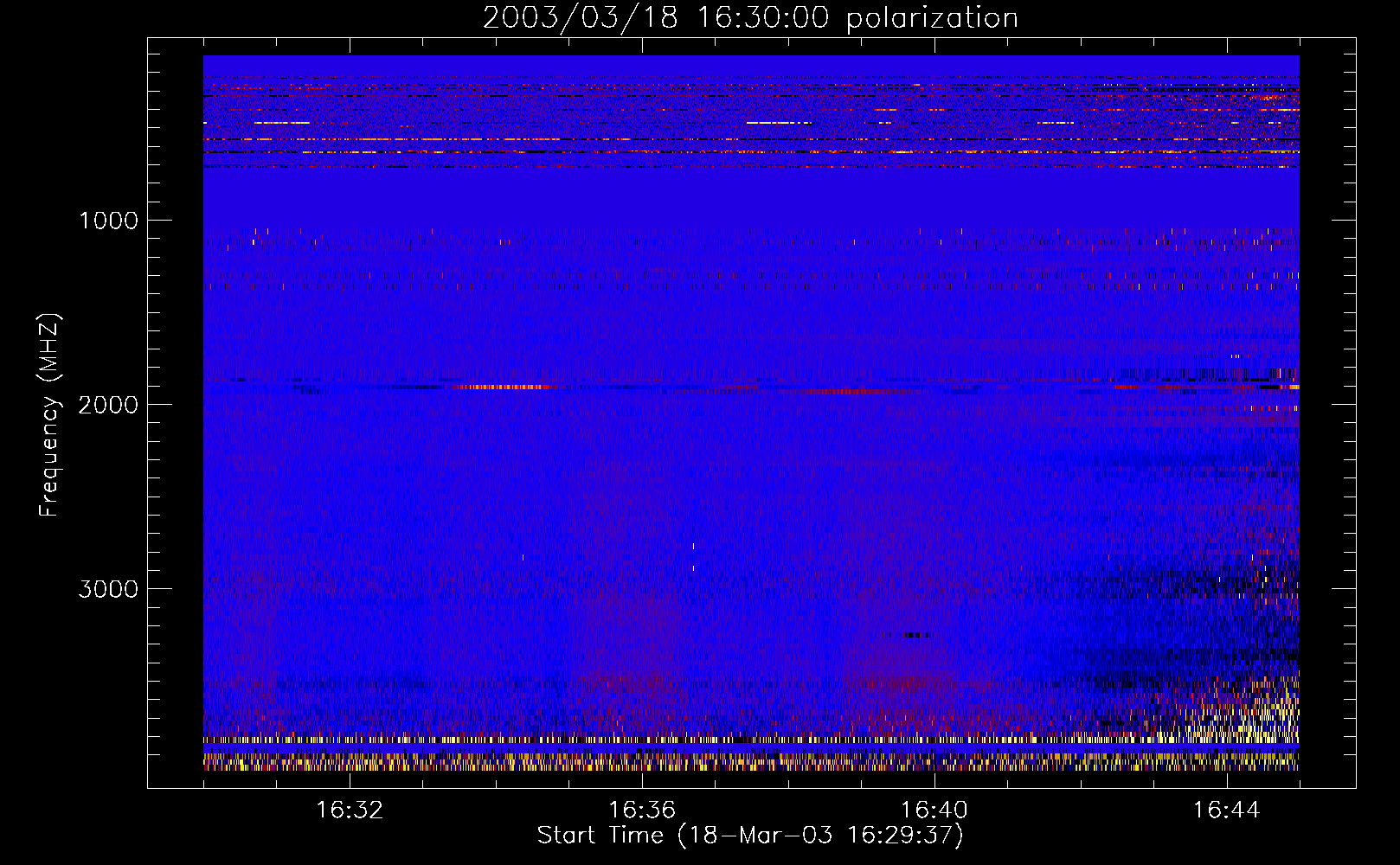Click the 1000 frequency tick label

(109, 221)
